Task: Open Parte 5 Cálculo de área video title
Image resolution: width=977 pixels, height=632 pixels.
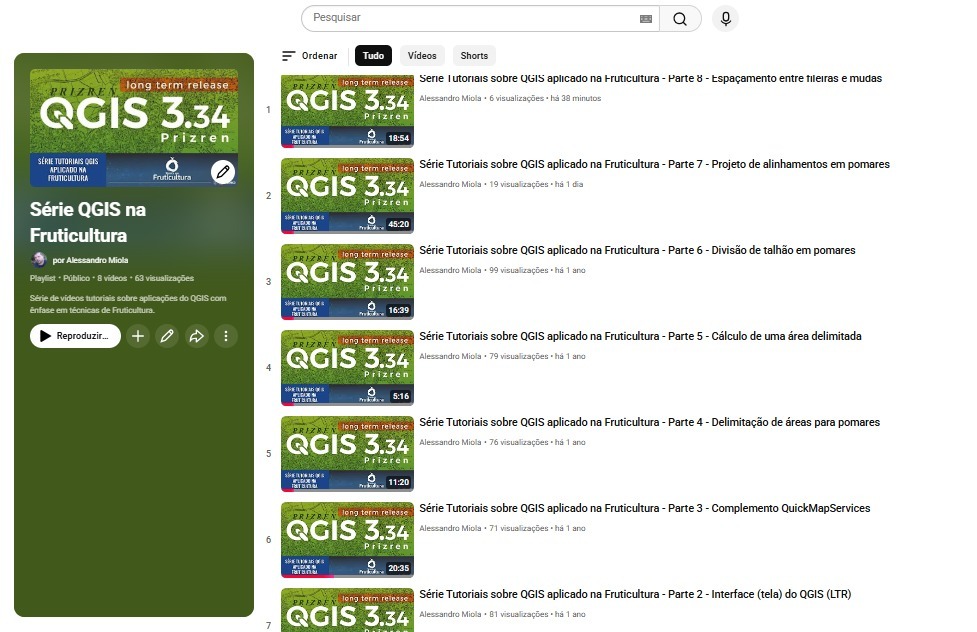Action: pyautogui.click(x=640, y=336)
